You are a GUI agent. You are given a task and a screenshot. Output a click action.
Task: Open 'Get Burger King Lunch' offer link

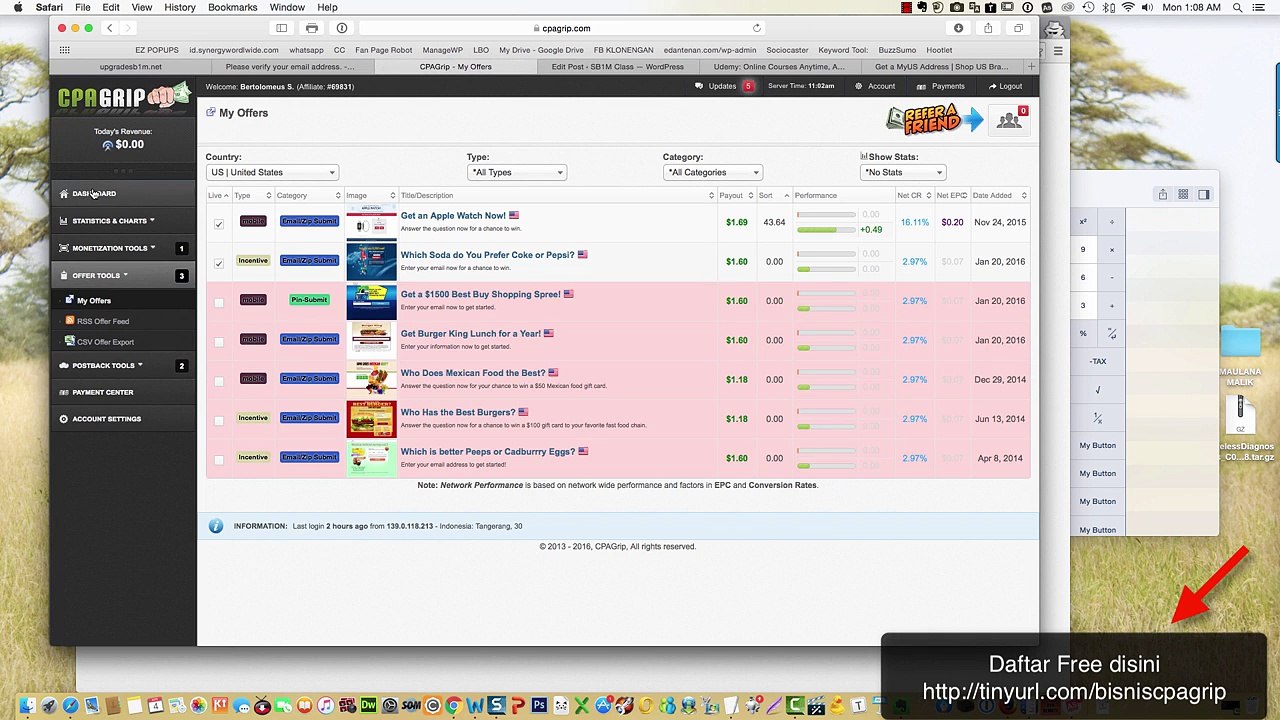click(470, 333)
